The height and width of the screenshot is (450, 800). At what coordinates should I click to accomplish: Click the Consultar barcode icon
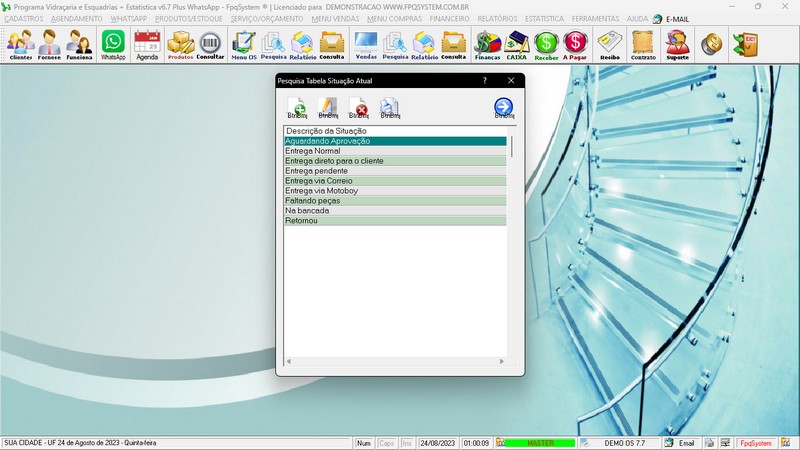210,45
